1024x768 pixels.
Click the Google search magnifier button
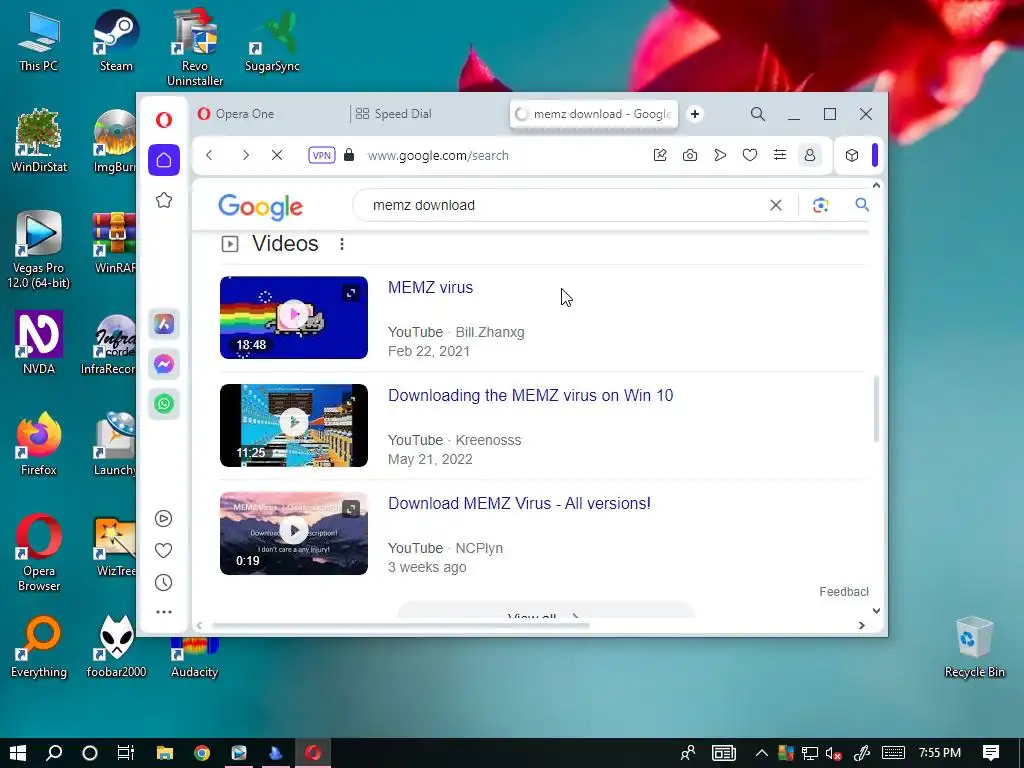pos(862,205)
